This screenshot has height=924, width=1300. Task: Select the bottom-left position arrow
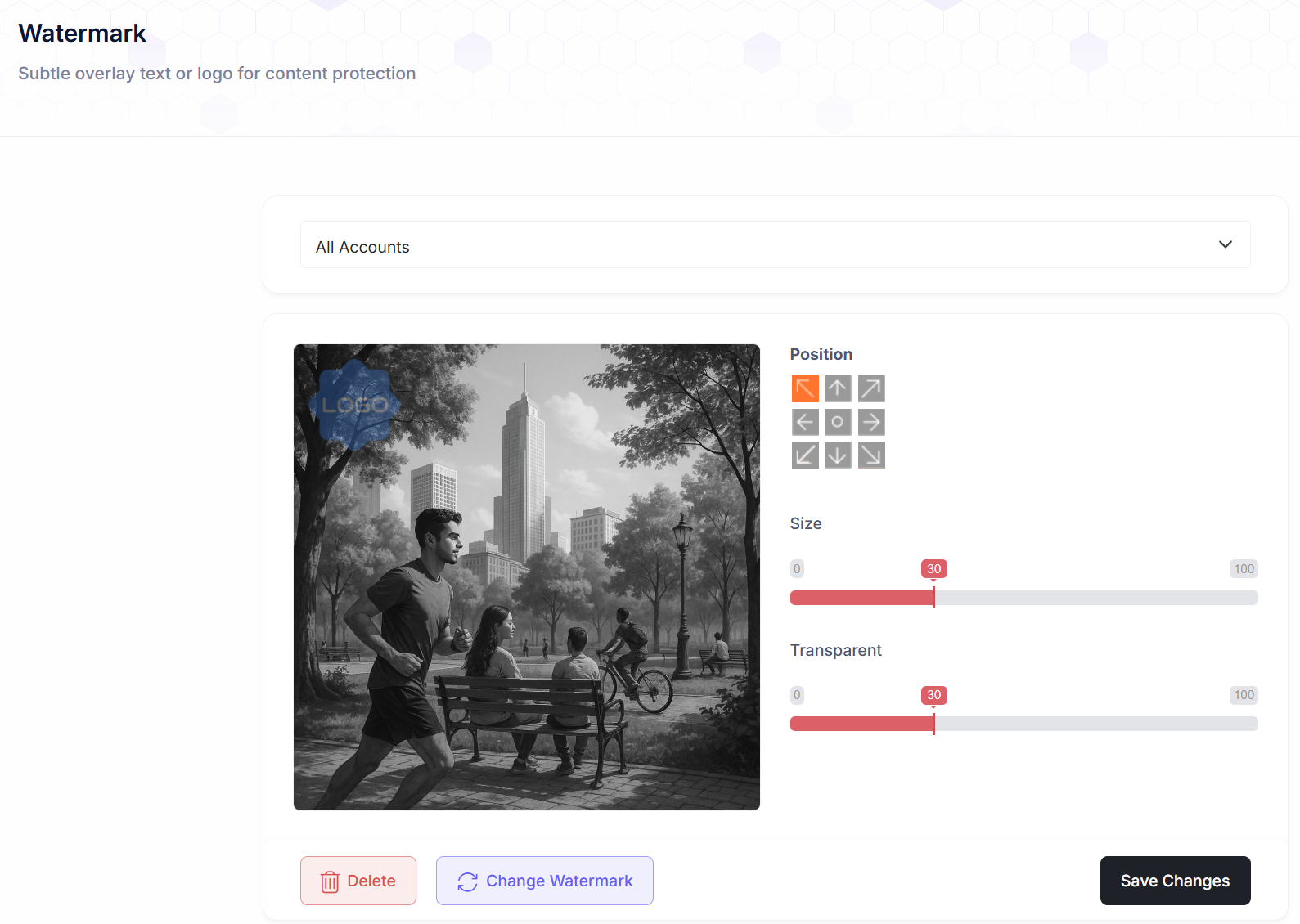pyautogui.click(x=805, y=455)
